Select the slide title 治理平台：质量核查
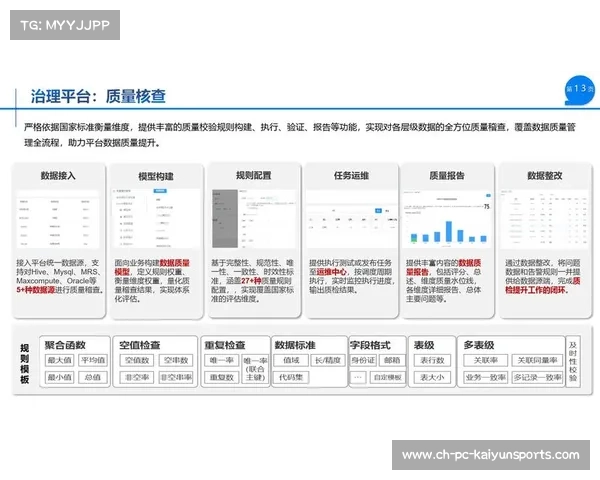The height and width of the screenshot is (480, 600). [x=98, y=96]
